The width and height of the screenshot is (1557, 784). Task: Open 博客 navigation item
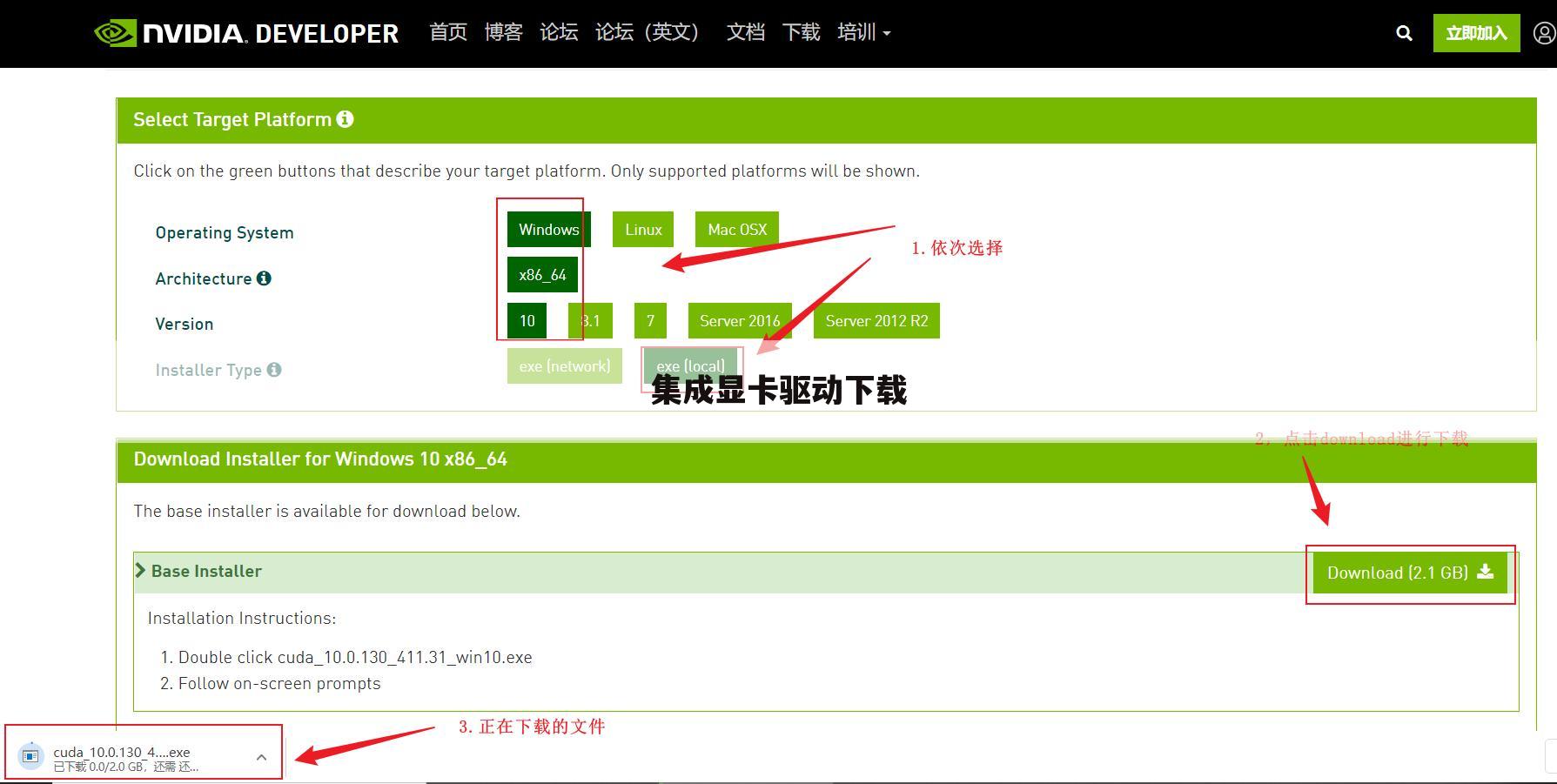click(x=504, y=33)
